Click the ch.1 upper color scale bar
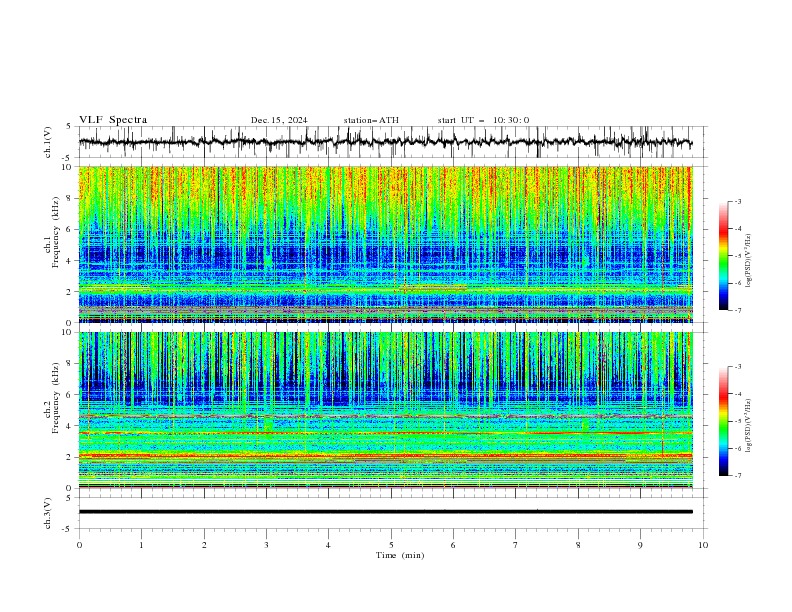Screen dimensions: 792x612 point(724,256)
